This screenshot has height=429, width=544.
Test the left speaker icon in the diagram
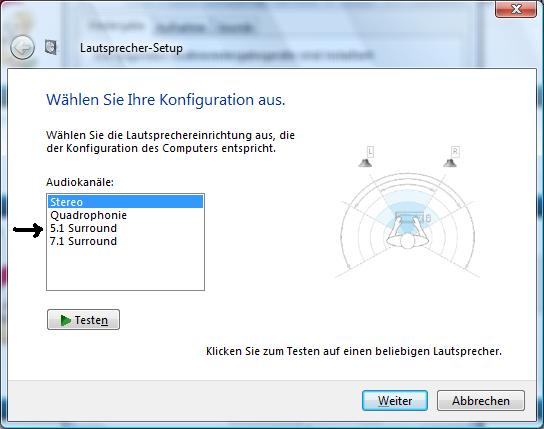point(365,163)
